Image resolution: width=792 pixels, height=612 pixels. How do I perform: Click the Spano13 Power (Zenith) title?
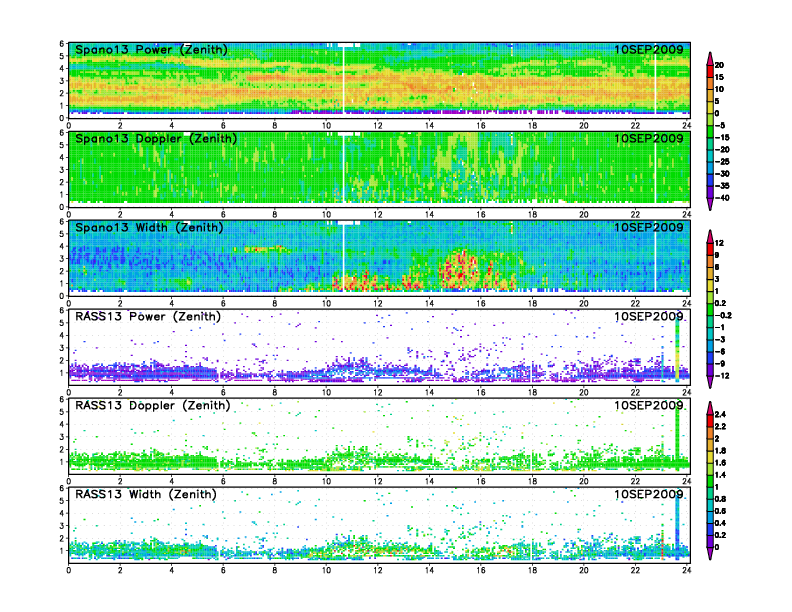coord(151,49)
